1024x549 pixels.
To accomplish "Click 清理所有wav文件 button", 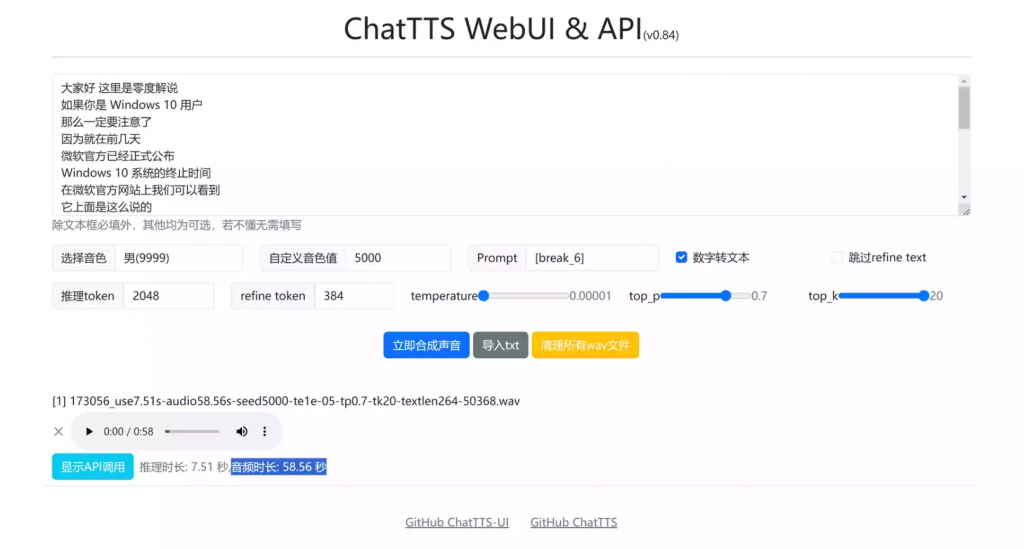I will point(585,345).
